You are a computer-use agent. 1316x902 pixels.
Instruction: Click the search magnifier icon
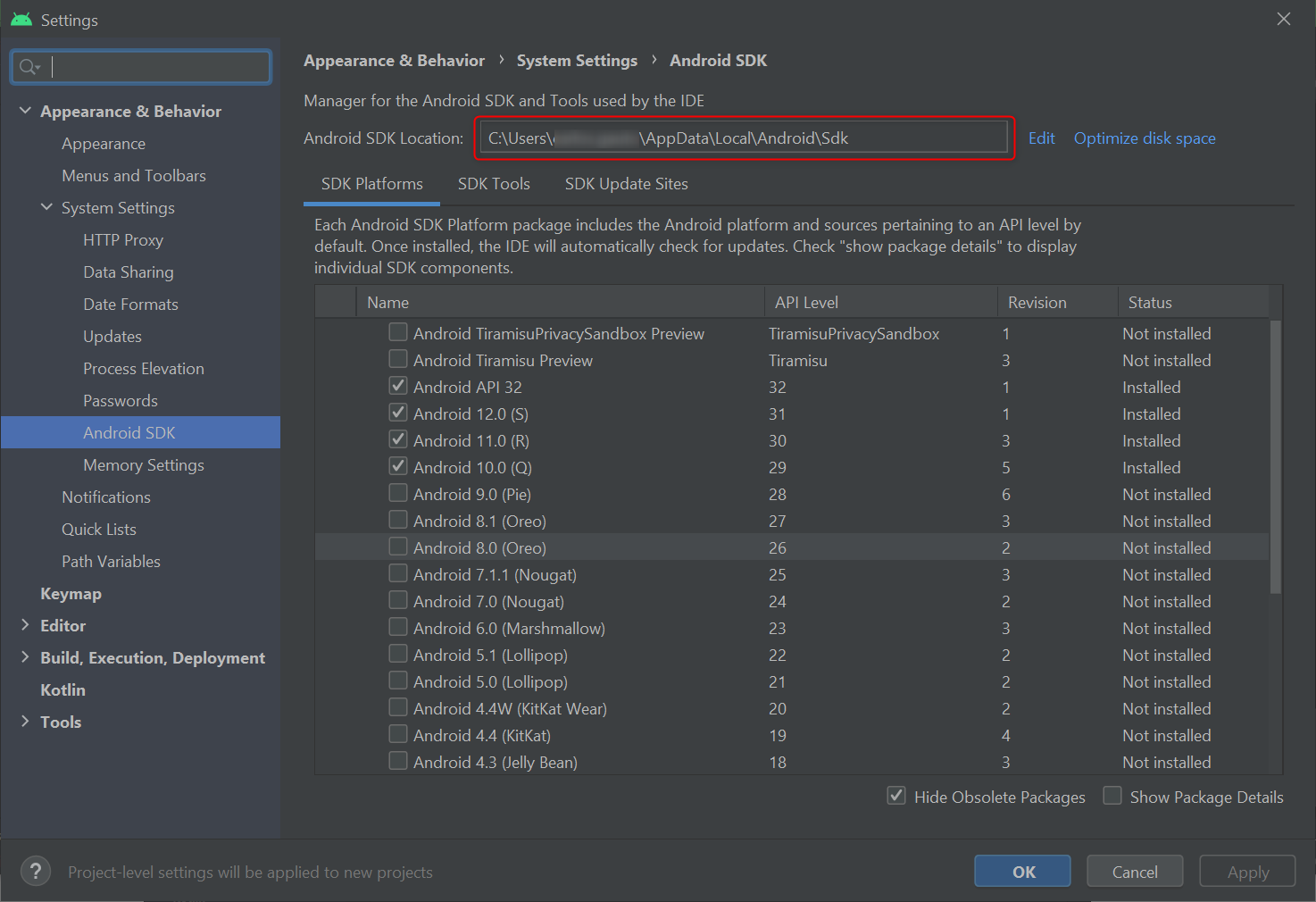29,67
